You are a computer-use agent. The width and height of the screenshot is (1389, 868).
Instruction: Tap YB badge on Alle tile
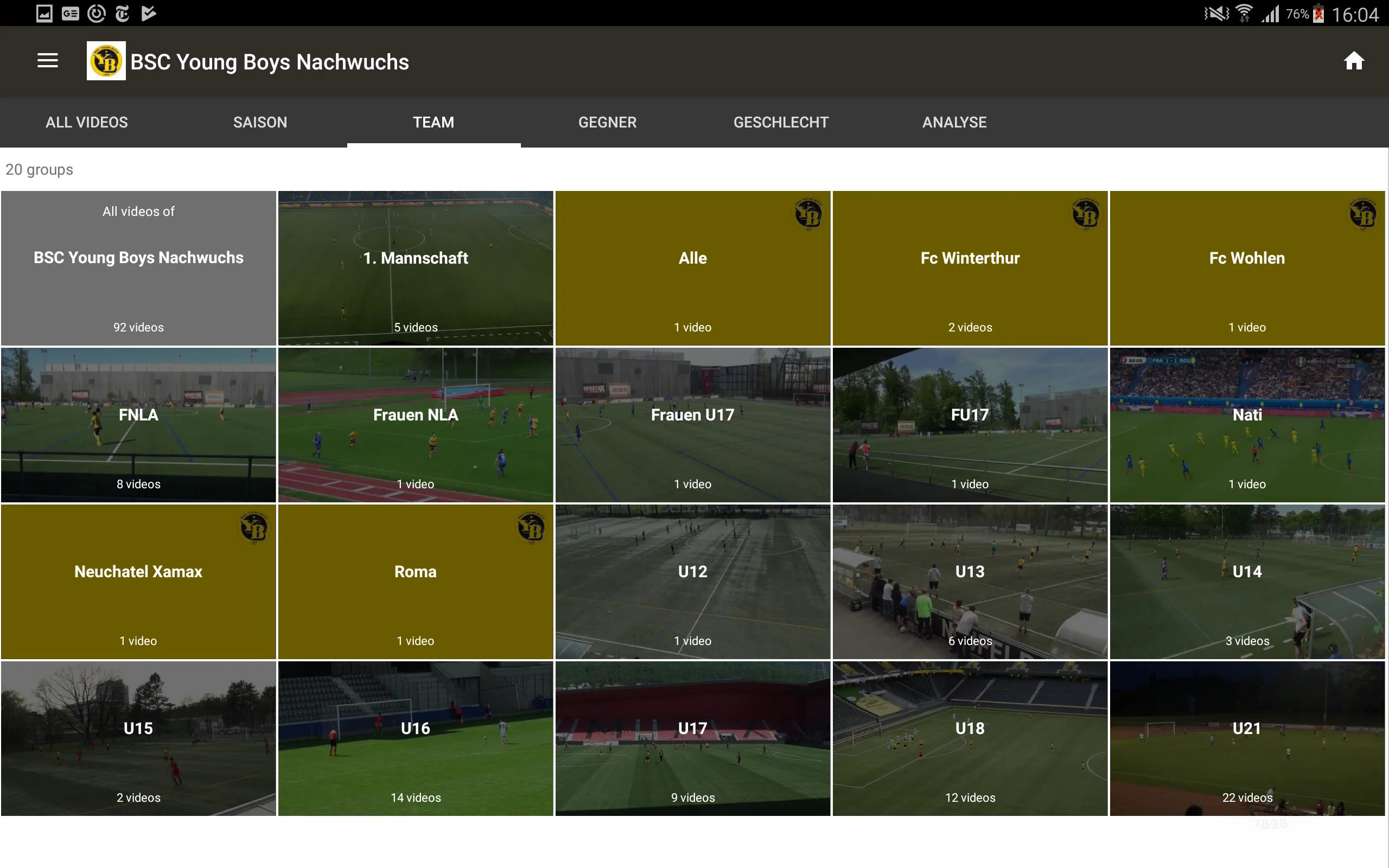(808, 214)
